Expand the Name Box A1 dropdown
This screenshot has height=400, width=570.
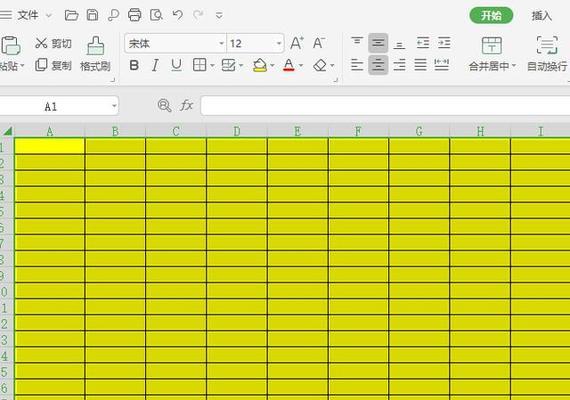pyautogui.click(x=114, y=106)
